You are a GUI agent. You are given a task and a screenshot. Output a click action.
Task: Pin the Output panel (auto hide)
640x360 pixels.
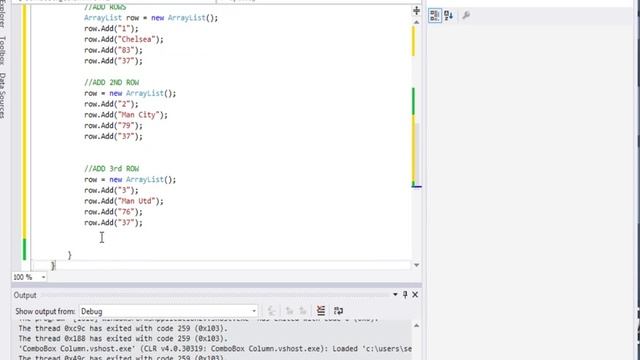coord(405,294)
